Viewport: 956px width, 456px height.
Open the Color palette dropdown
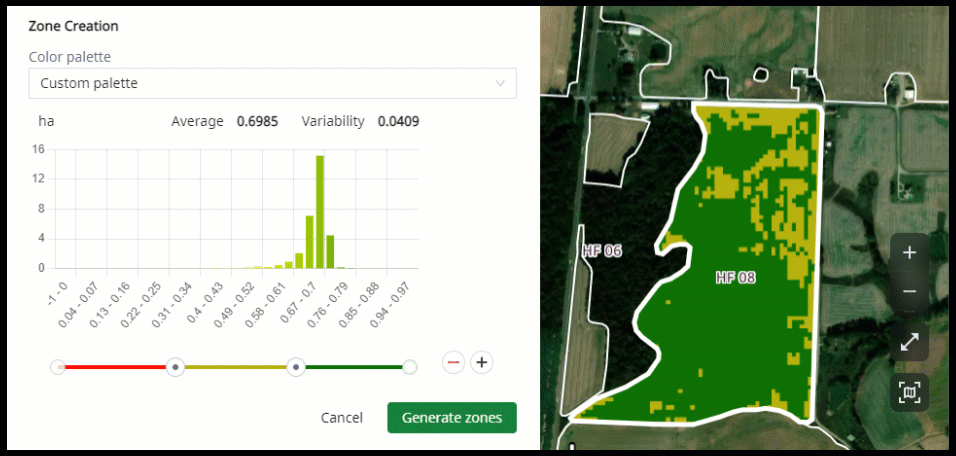(x=272, y=84)
